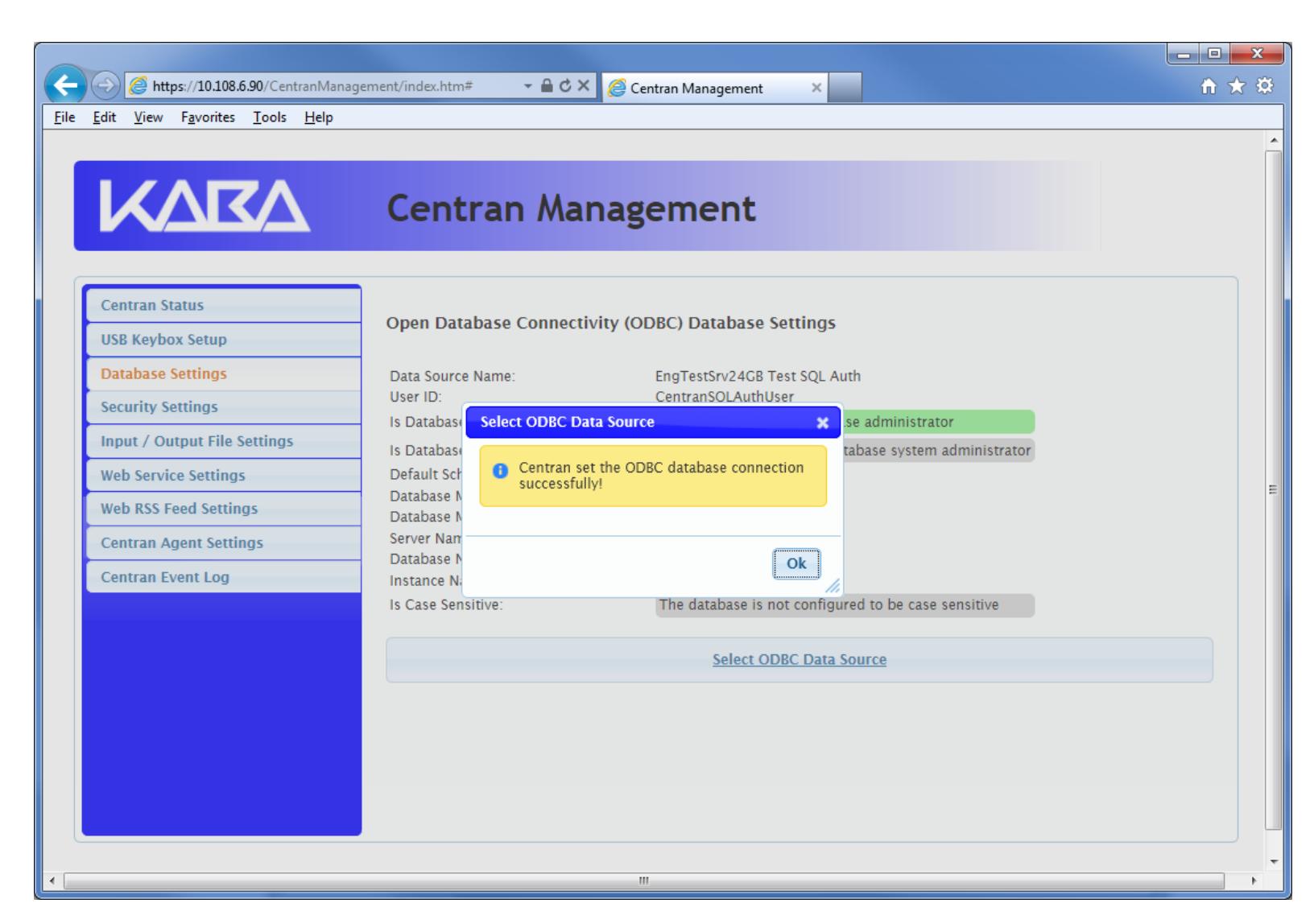Viewport: 1314px width, 924px height.
Task: Click the dialog resize grip handle
Action: point(833,588)
